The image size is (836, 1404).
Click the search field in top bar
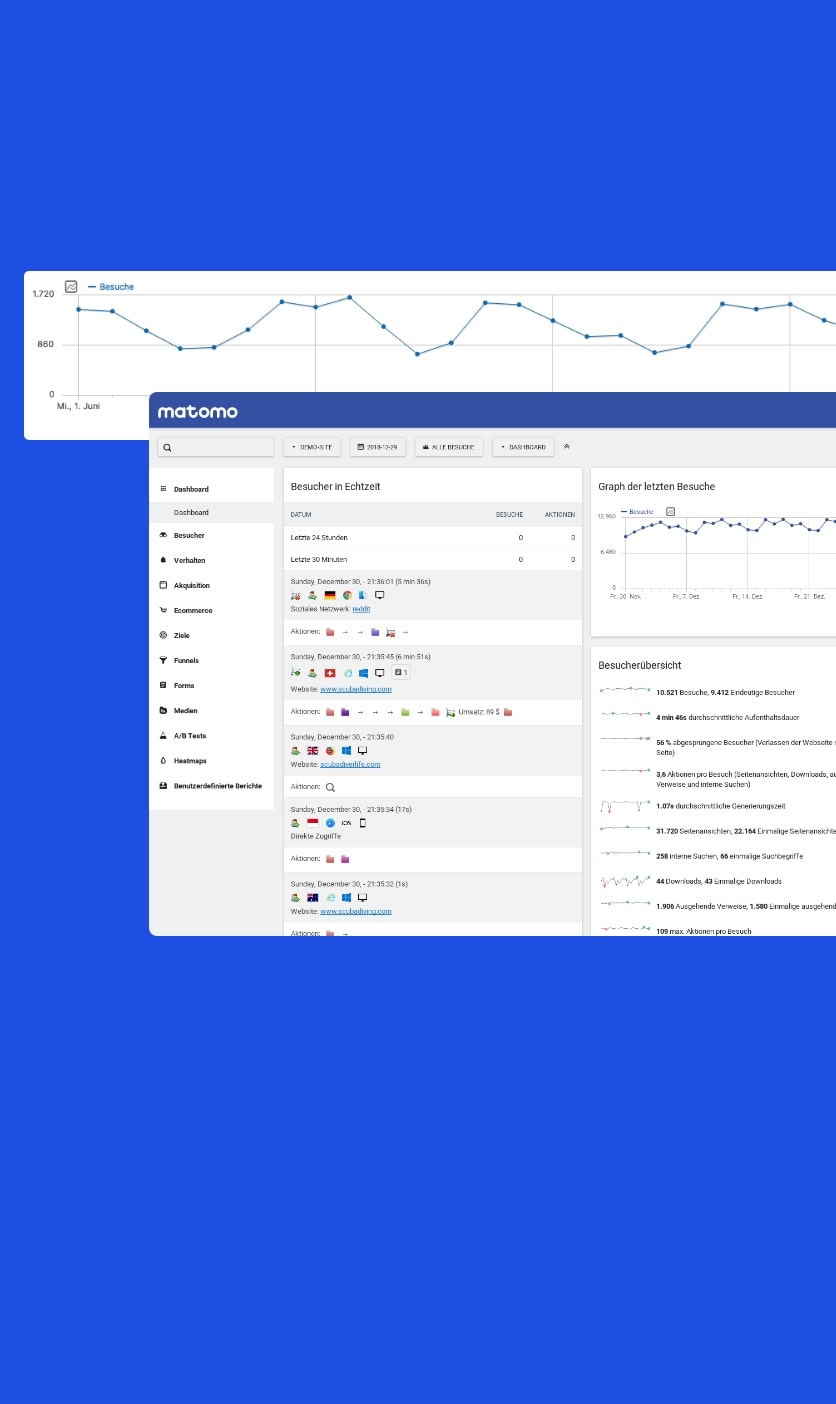pos(216,447)
